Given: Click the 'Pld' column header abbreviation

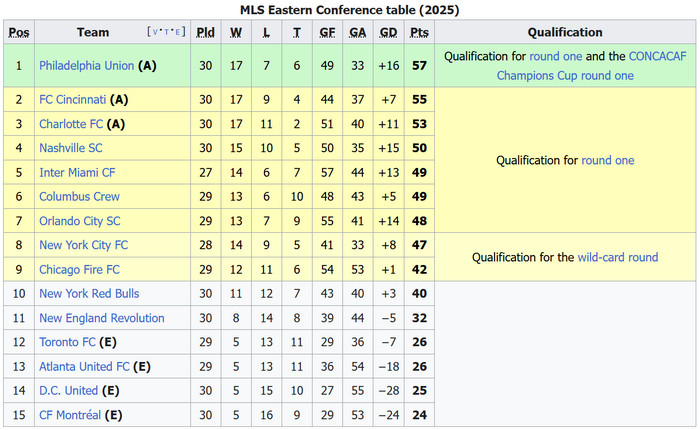Looking at the screenshot, I should [205, 32].
